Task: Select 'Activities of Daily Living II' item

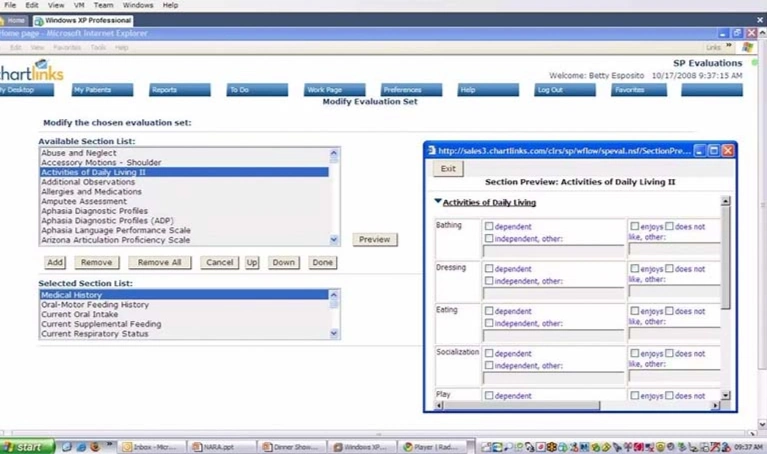Action: (184, 172)
